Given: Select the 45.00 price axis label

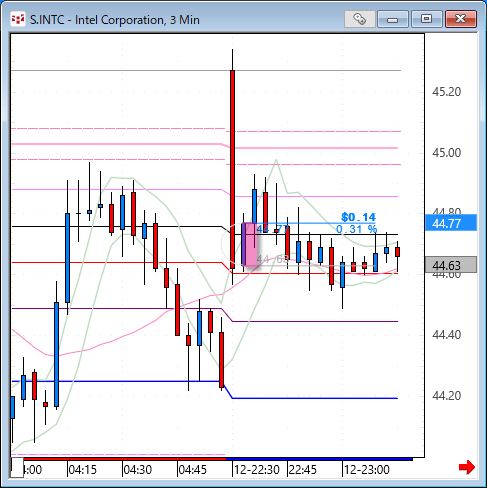Looking at the screenshot, I should pyautogui.click(x=446, y=153).
